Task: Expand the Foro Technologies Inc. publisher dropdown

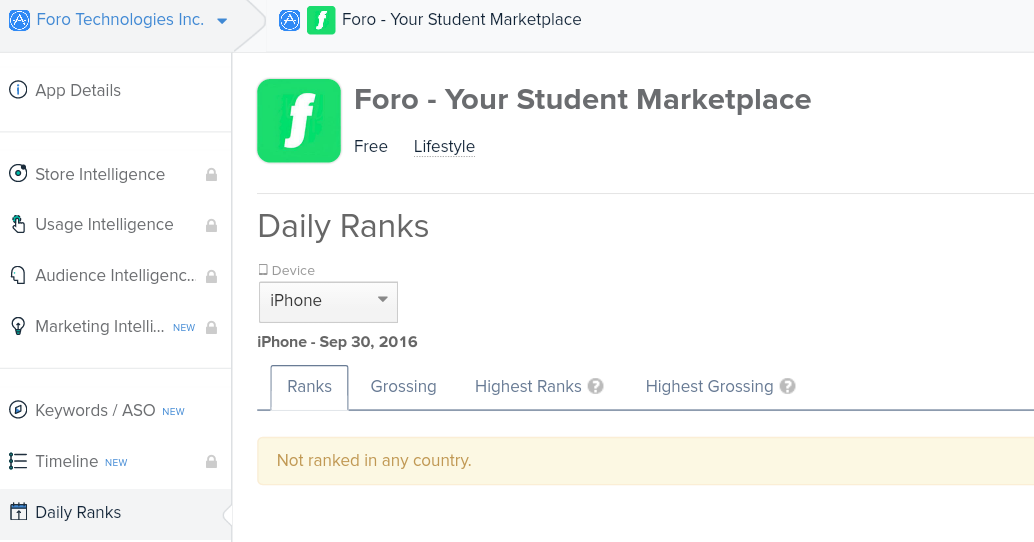Action: coord(222,20)
